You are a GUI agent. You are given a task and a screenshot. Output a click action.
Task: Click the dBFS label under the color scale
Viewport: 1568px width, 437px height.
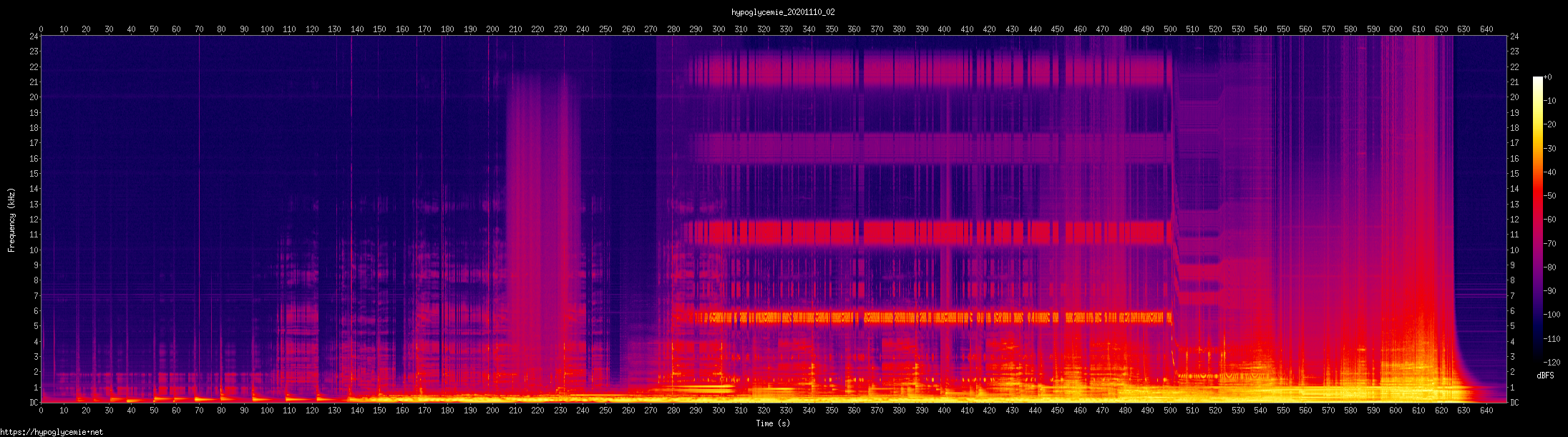coord(1545,375)
